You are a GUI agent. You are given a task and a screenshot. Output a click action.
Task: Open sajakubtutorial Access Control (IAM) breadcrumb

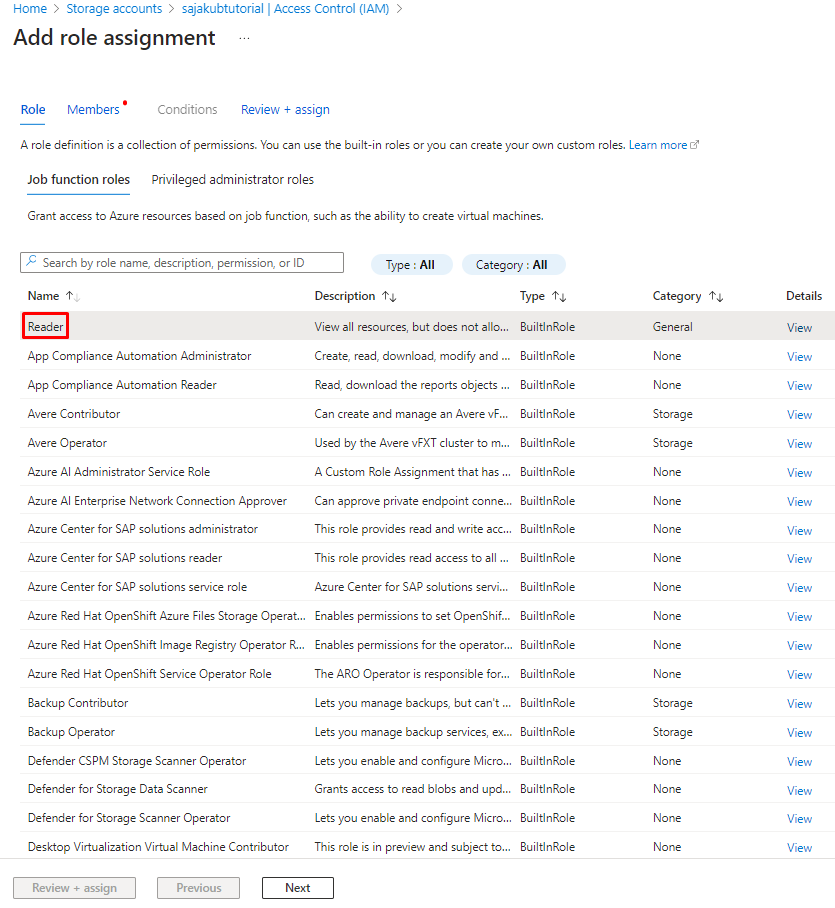[285, 9]
